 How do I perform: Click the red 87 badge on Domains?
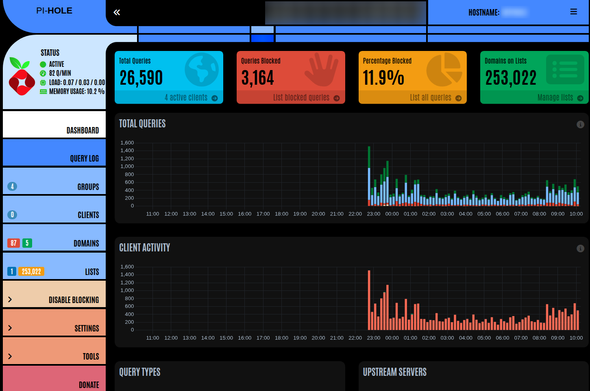point(14,243)
